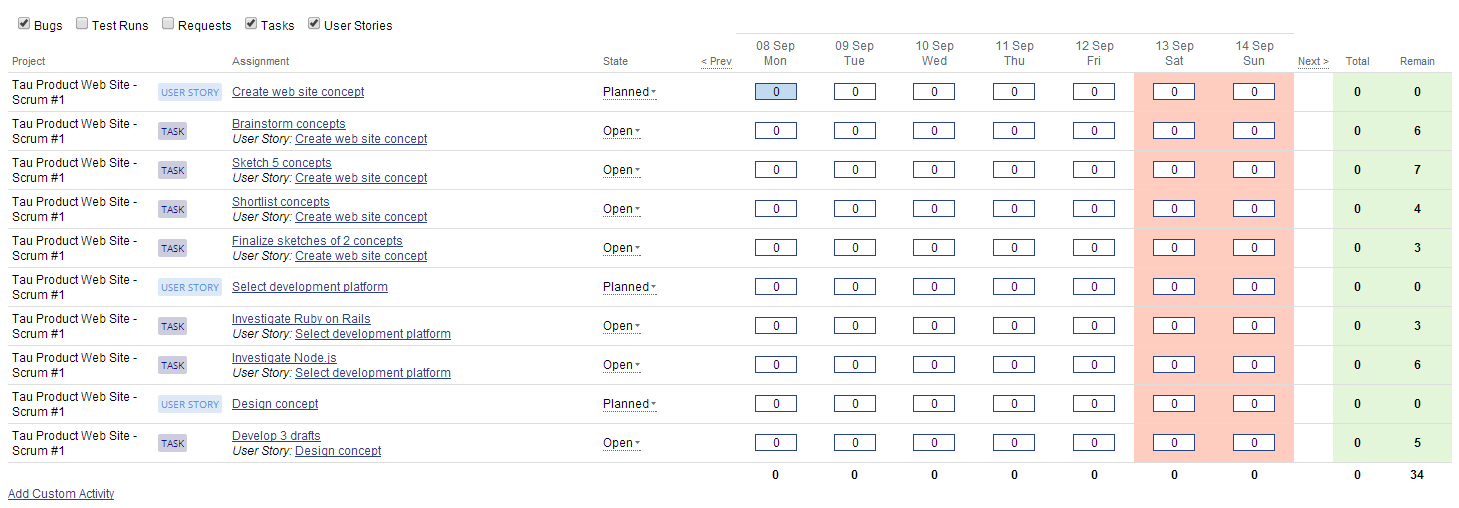
Task: Open state dropdown for Finalize sketches of 2 concepts
Action: 621,248
